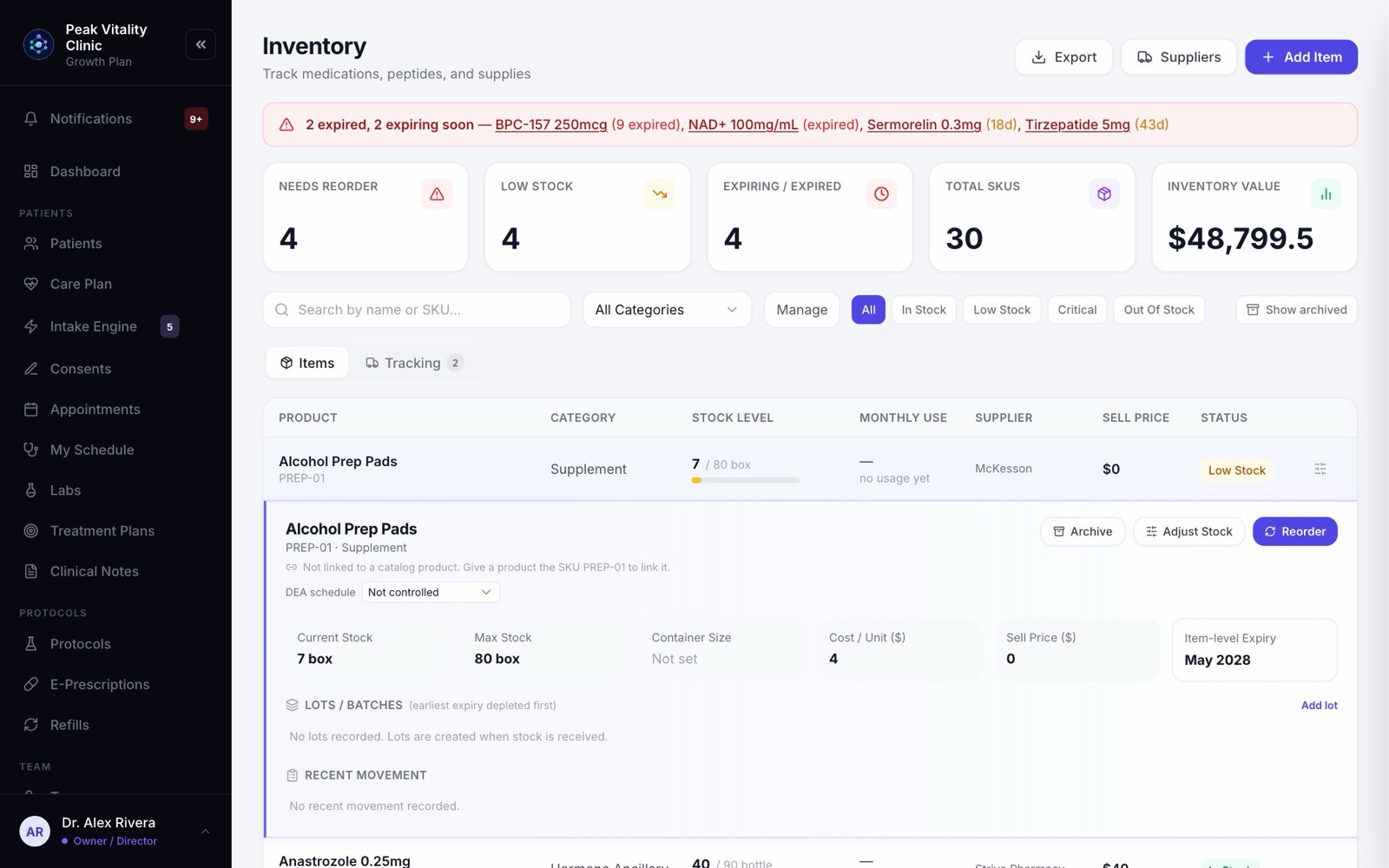Open the All Categories dropdown

pyautogui.click(x=667, y=310)
